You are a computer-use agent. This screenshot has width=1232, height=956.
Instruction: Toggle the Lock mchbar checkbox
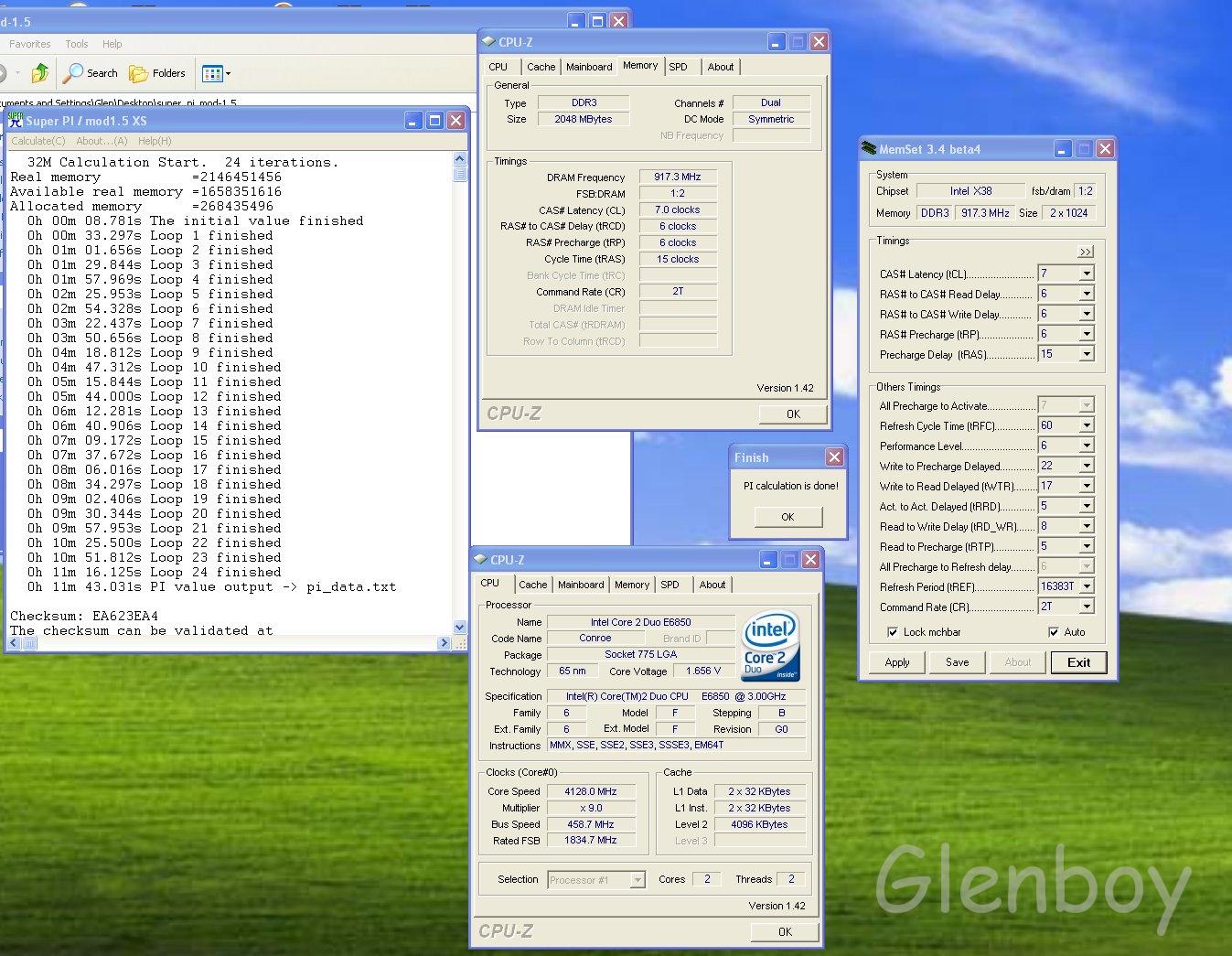[893, 632]
